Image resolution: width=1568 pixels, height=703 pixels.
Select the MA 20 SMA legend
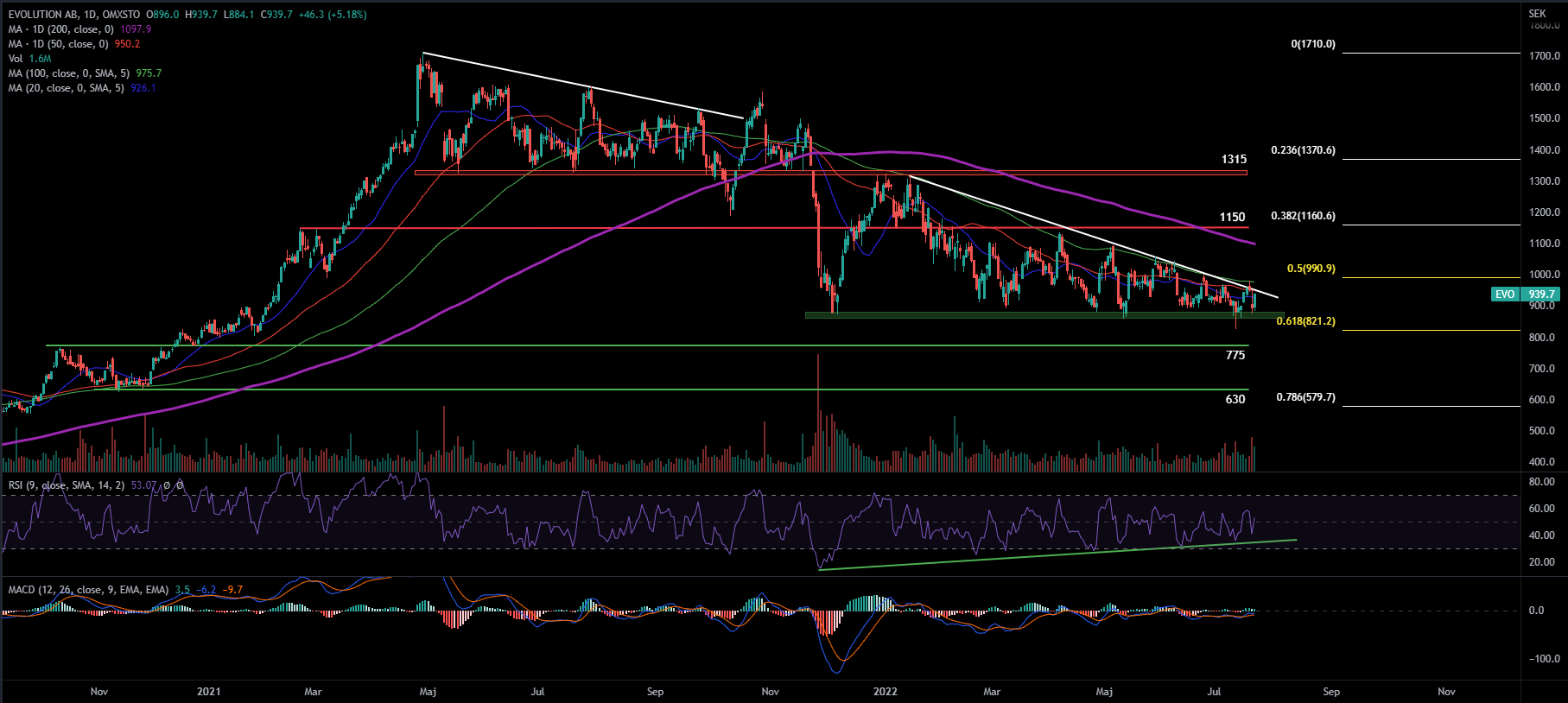click(66, 88)
